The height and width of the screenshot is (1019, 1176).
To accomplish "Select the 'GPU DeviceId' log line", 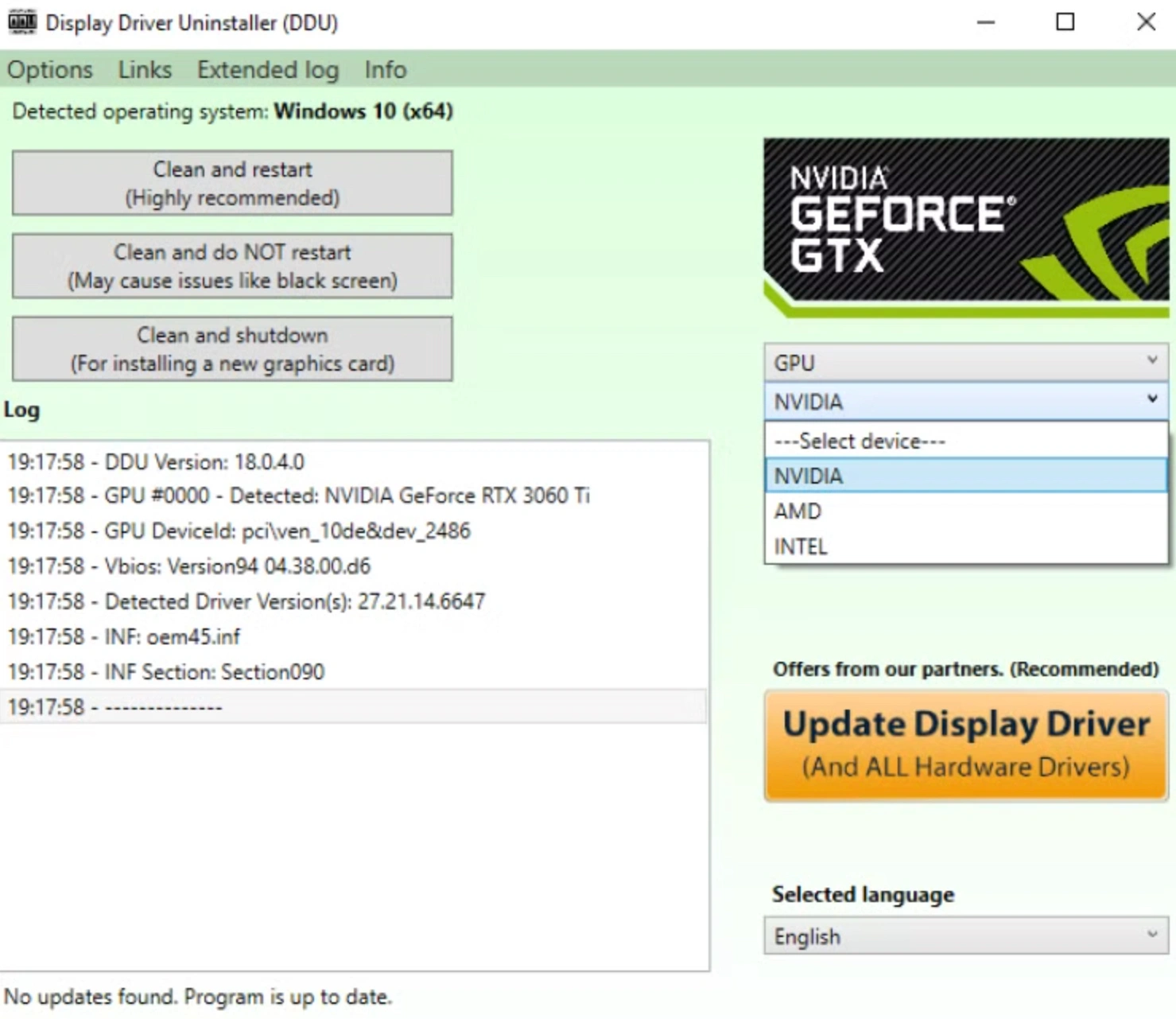I will (x=353, y=531).
